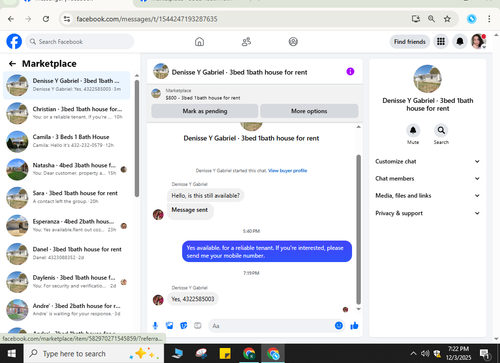
Task: Click the conversation list scrollbar
Action: [137, 138]
